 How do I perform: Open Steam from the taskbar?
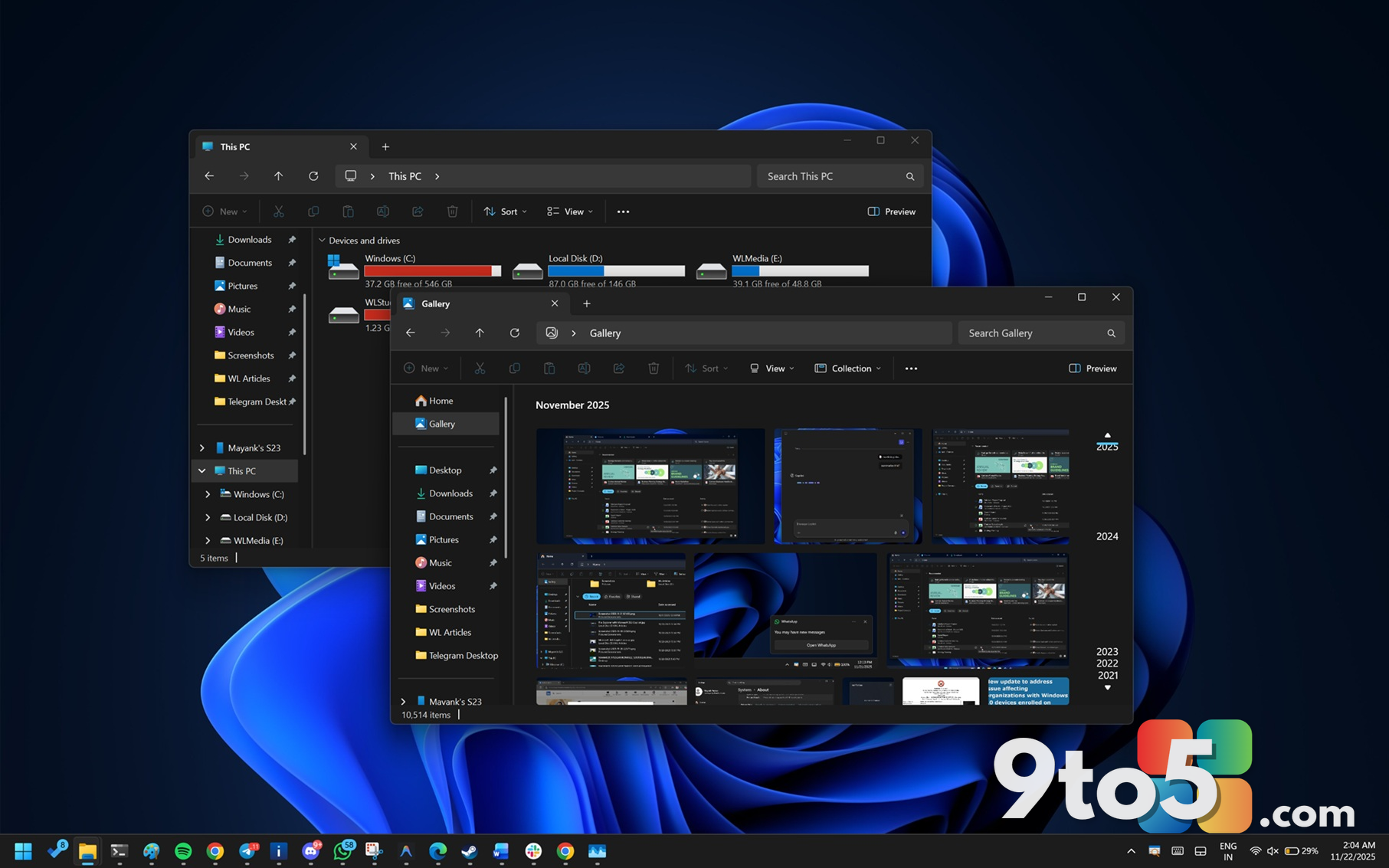tap(469, 851)
